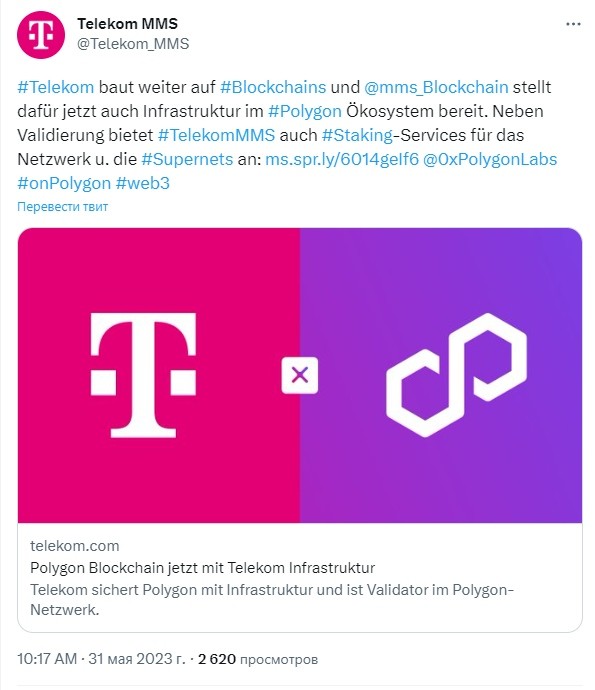
Task: Open the #onPolygon hashtag
Action: click(64, 183)
